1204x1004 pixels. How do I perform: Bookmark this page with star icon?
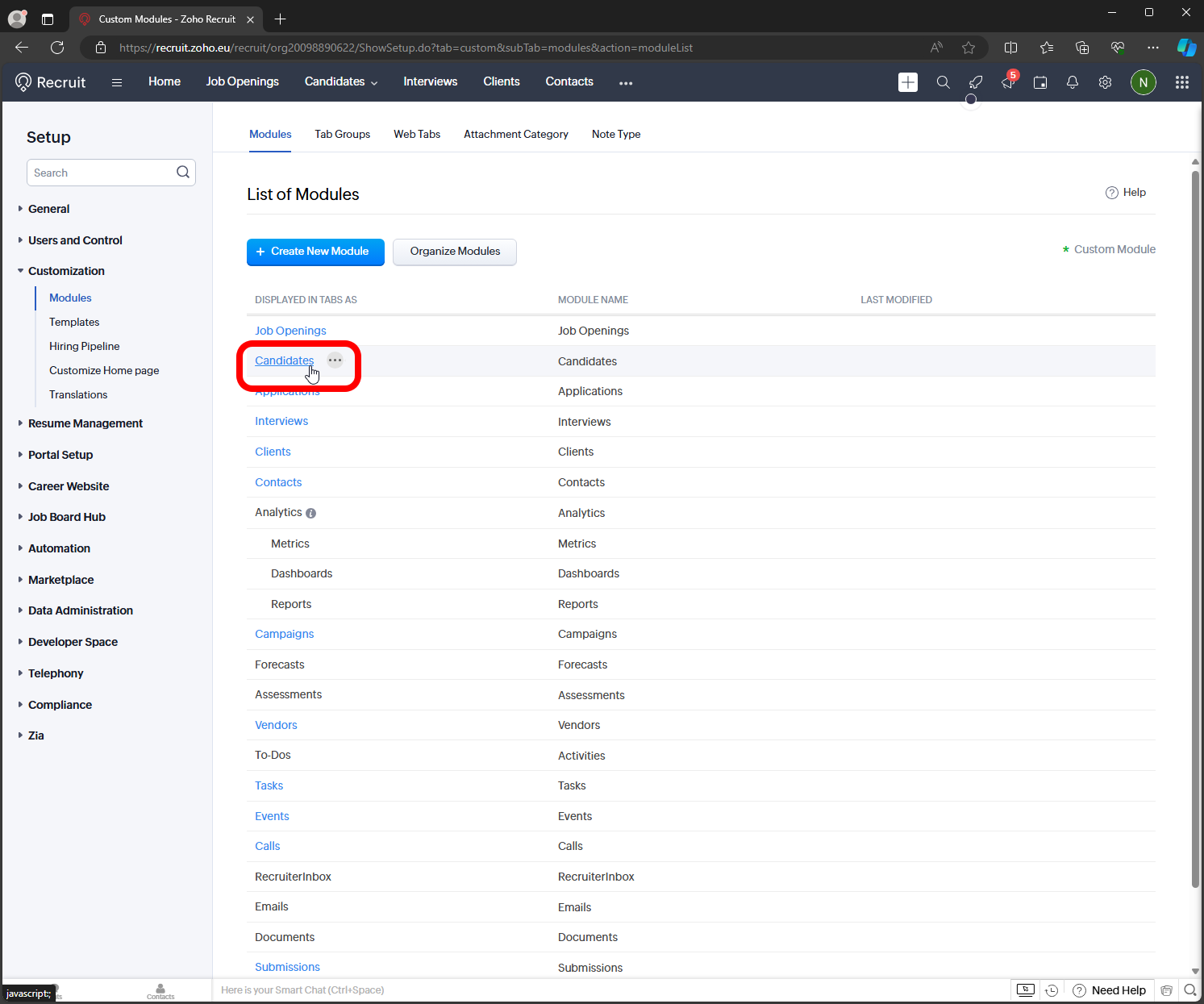click(x=969, y=48)
